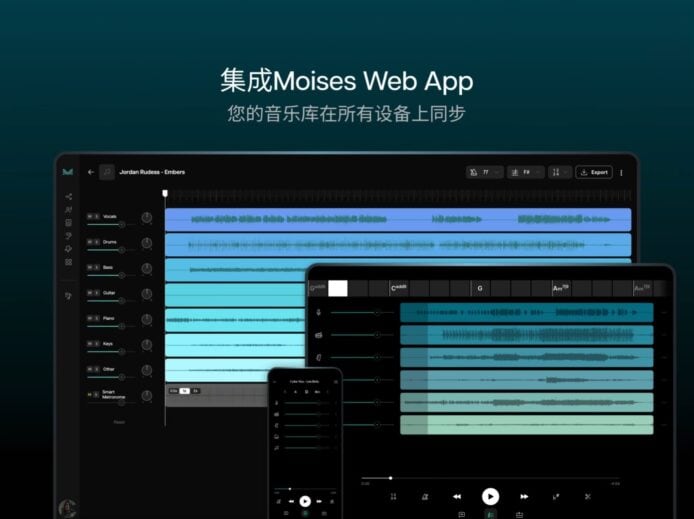Click the Export button

[x=594, y=172]
